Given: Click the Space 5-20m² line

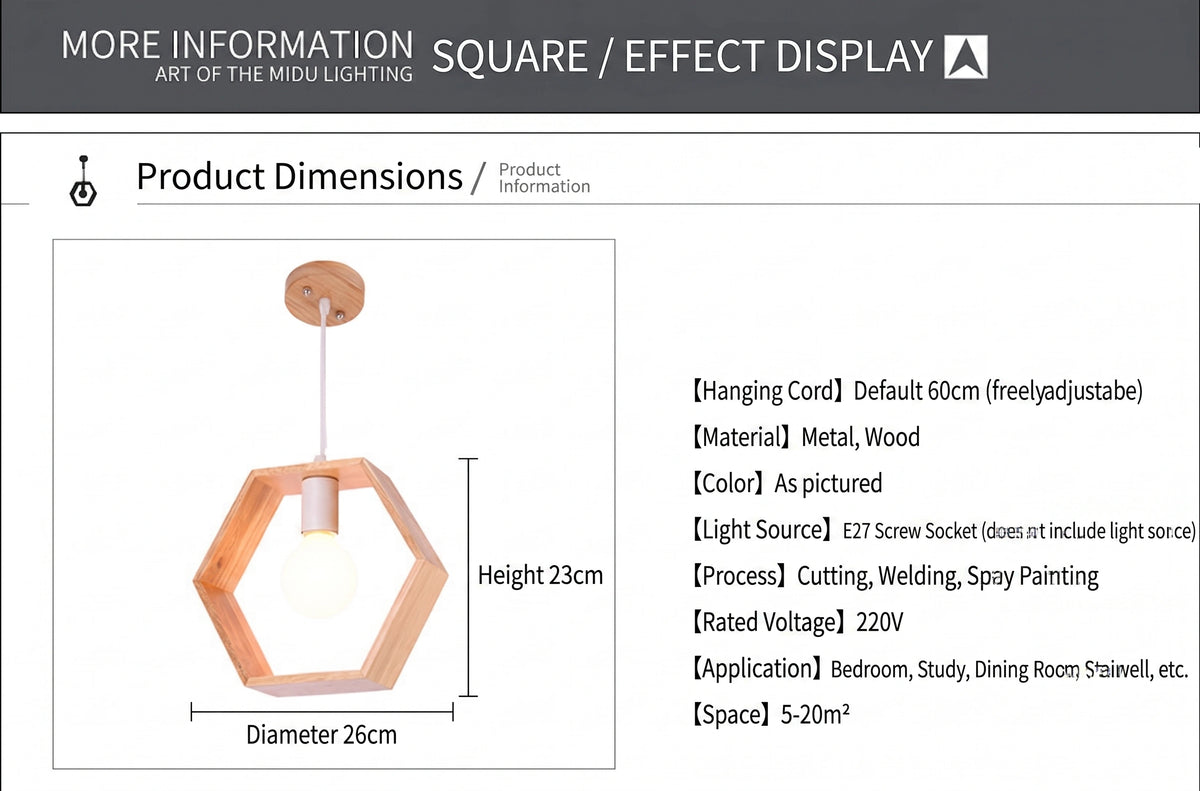Looking at the screenshot, I should (770, 715).
